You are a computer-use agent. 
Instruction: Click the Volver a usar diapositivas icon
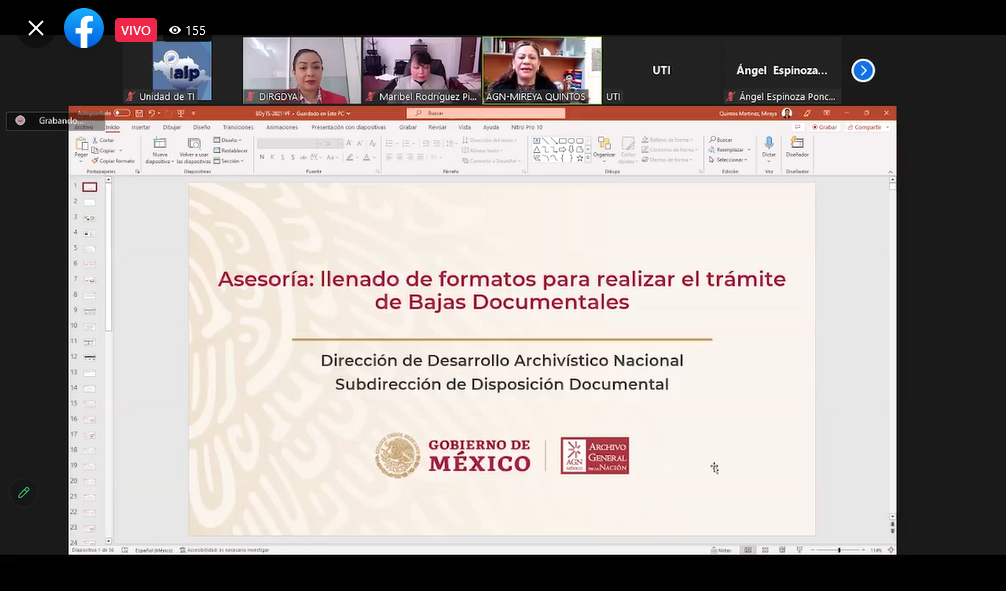[x=193, y=146]
